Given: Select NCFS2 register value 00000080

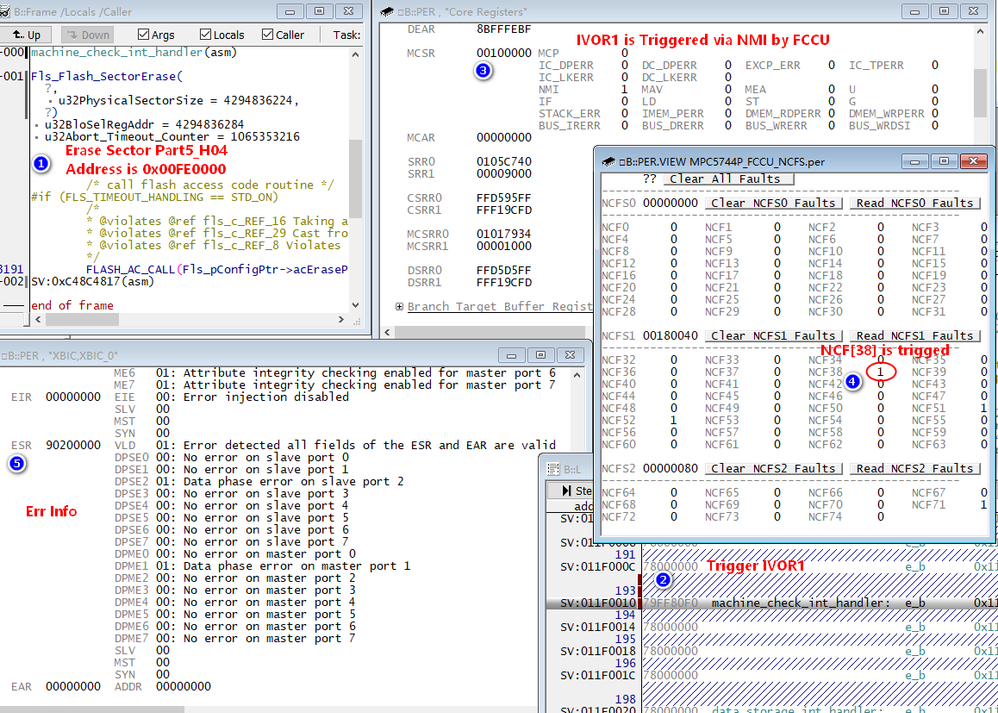Looking at the screenshot, I should tap(670, 469).
